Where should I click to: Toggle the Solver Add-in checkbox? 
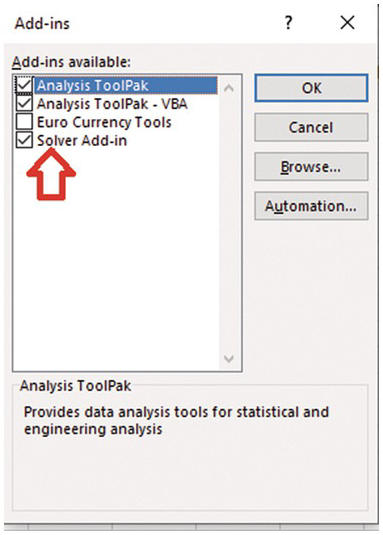point(24,140)
